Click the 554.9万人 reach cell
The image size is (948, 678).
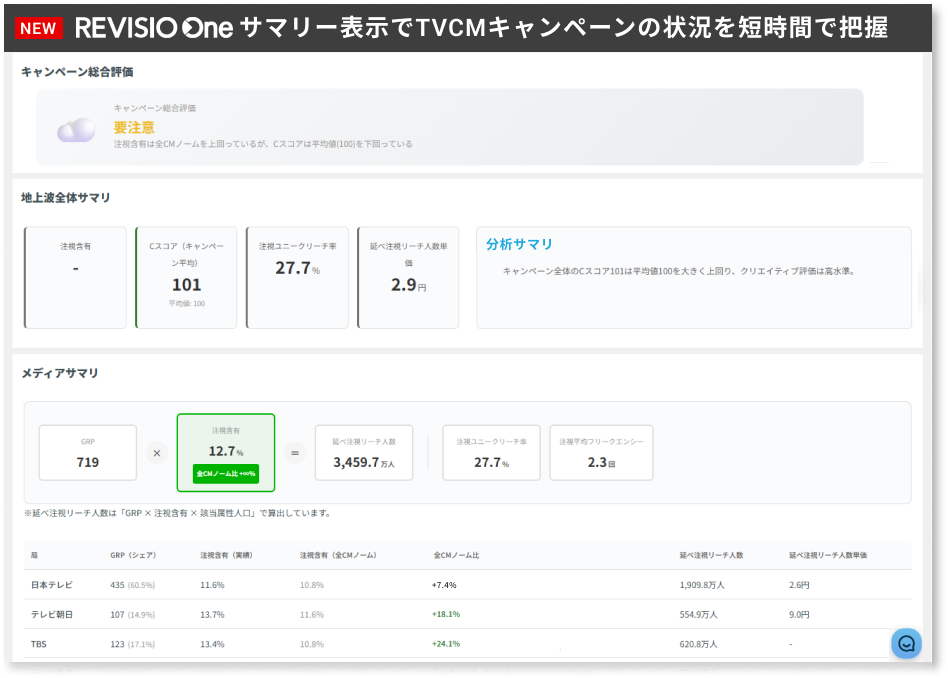tap(698, 614)
